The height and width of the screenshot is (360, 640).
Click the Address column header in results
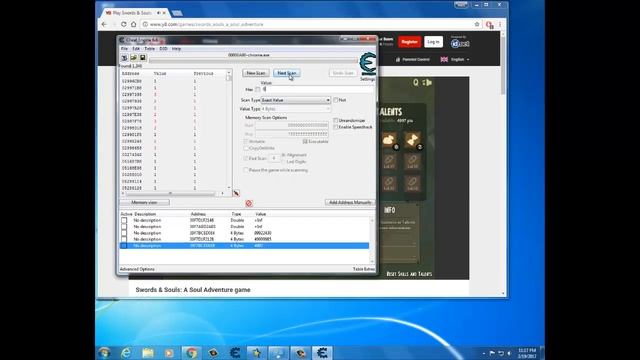[131, 73]
